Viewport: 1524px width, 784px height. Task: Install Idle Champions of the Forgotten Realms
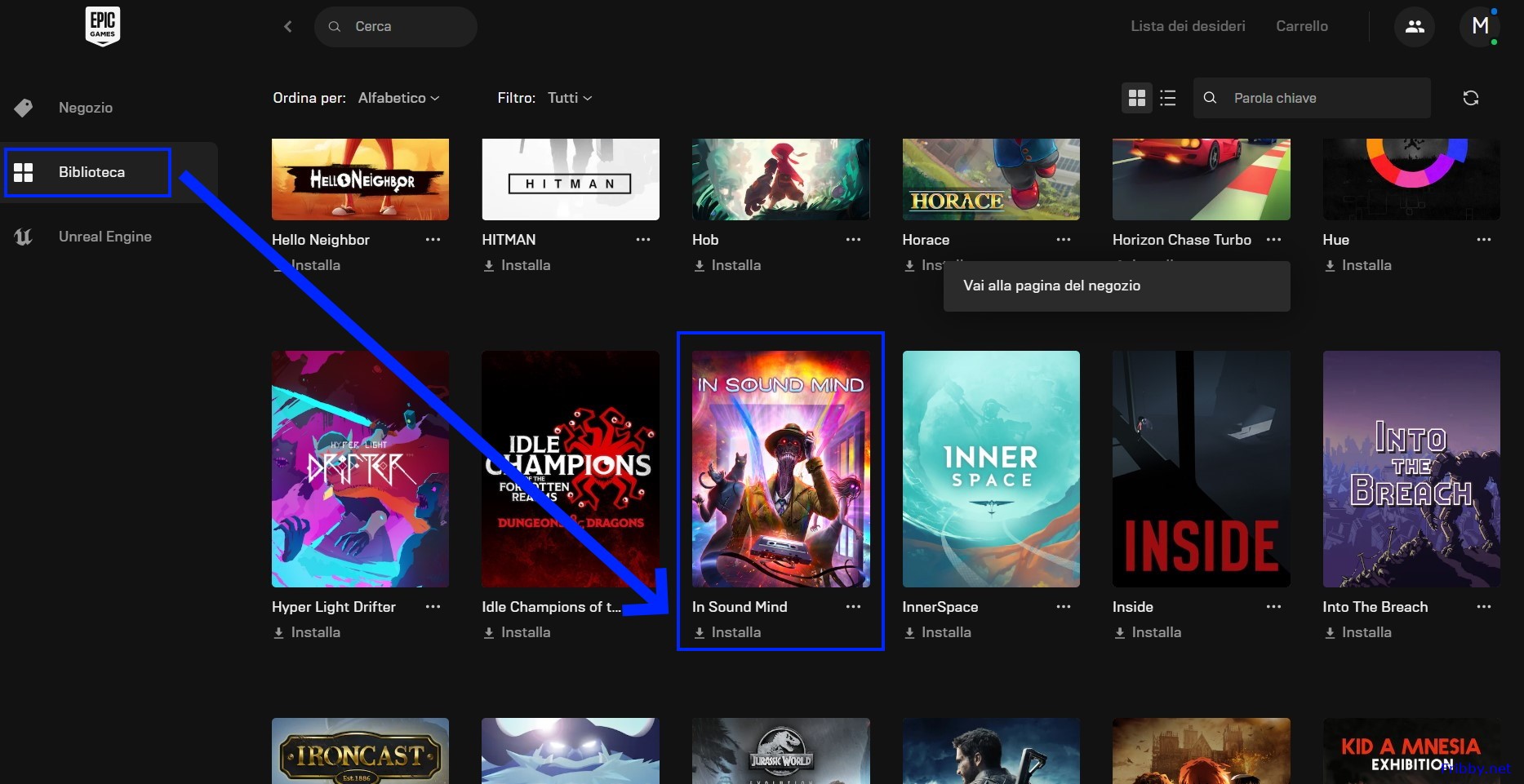coord(517,632)
